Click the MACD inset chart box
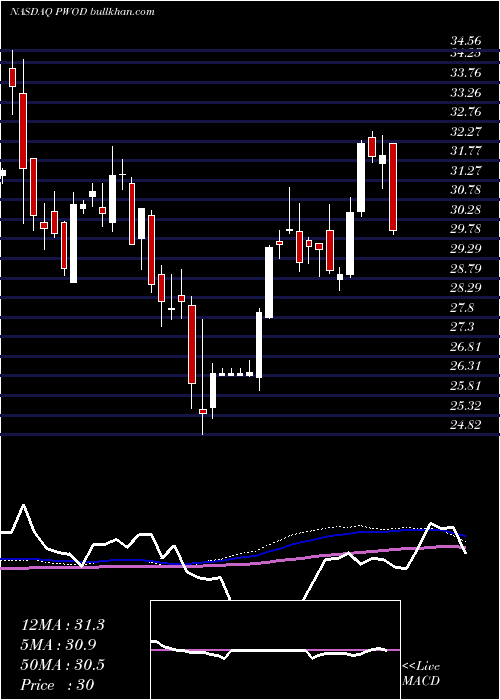Screen dimensions: 500x700 [275, 650]
